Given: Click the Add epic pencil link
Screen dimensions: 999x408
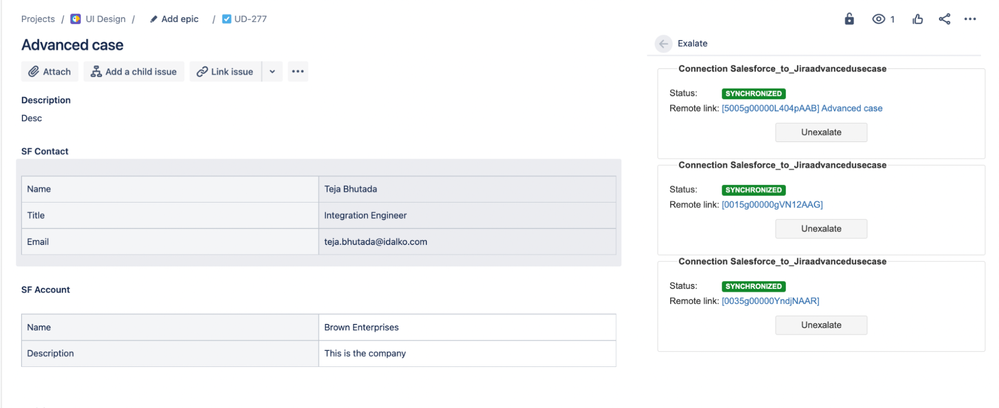Looking at the screenshot, I should tap(172, 19).
